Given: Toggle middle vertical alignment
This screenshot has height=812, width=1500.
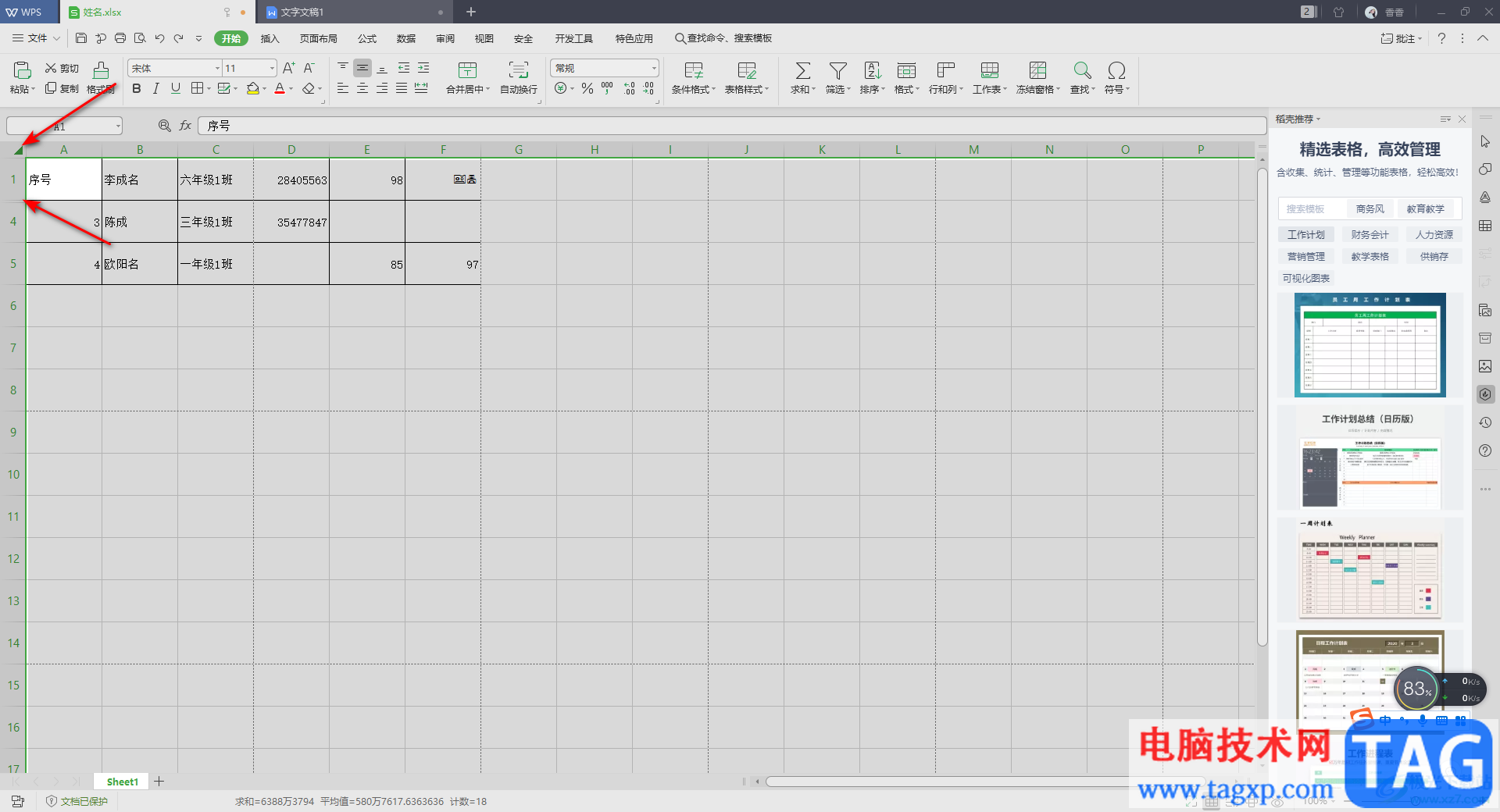Looking at the screenshot, I should coord(362,69).
